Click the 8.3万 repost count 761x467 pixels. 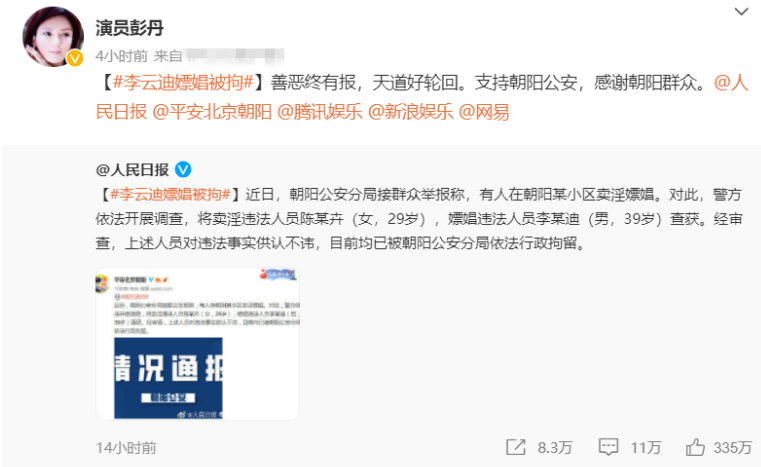pos(555,447)
